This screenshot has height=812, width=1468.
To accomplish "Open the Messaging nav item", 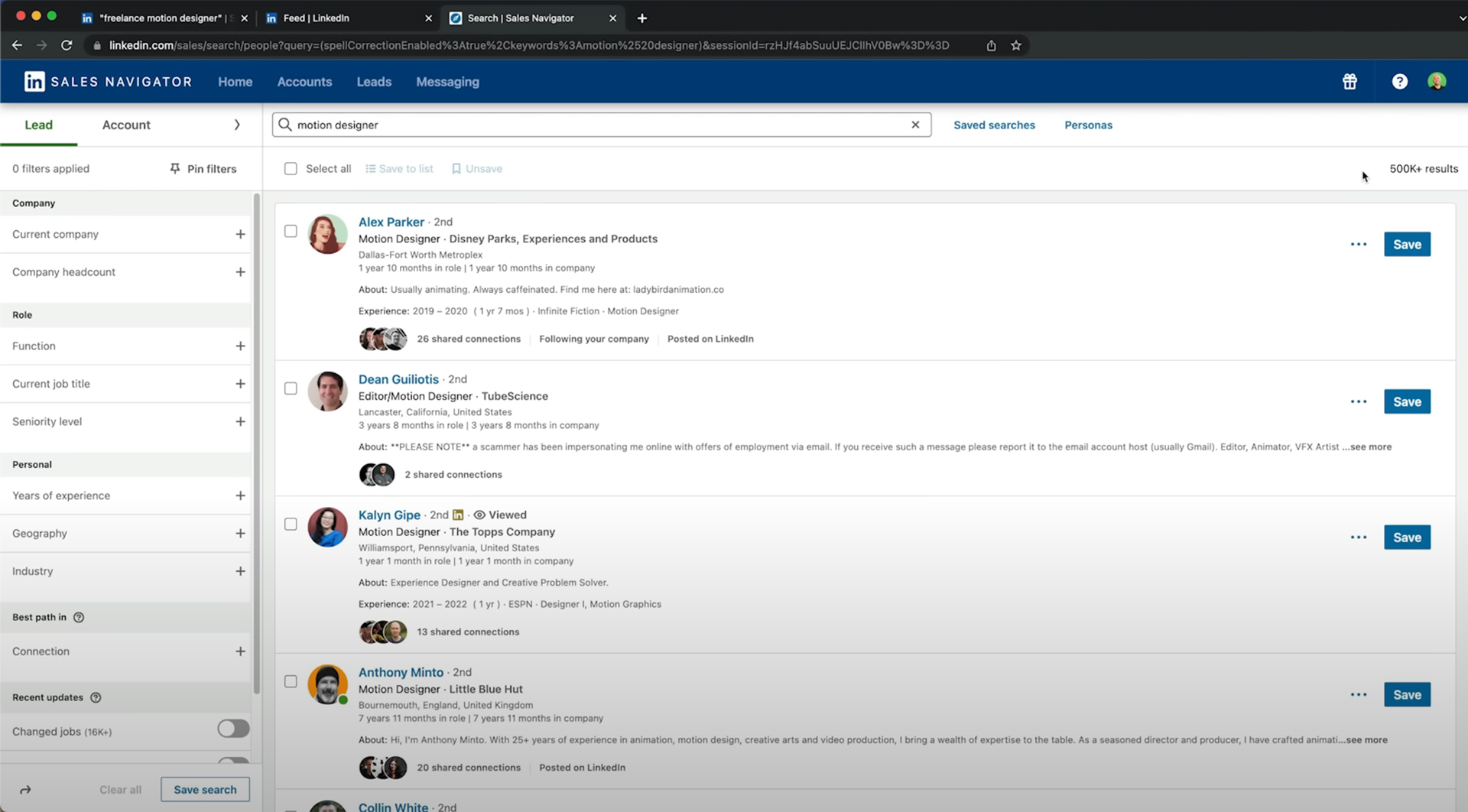I will 447,82.
